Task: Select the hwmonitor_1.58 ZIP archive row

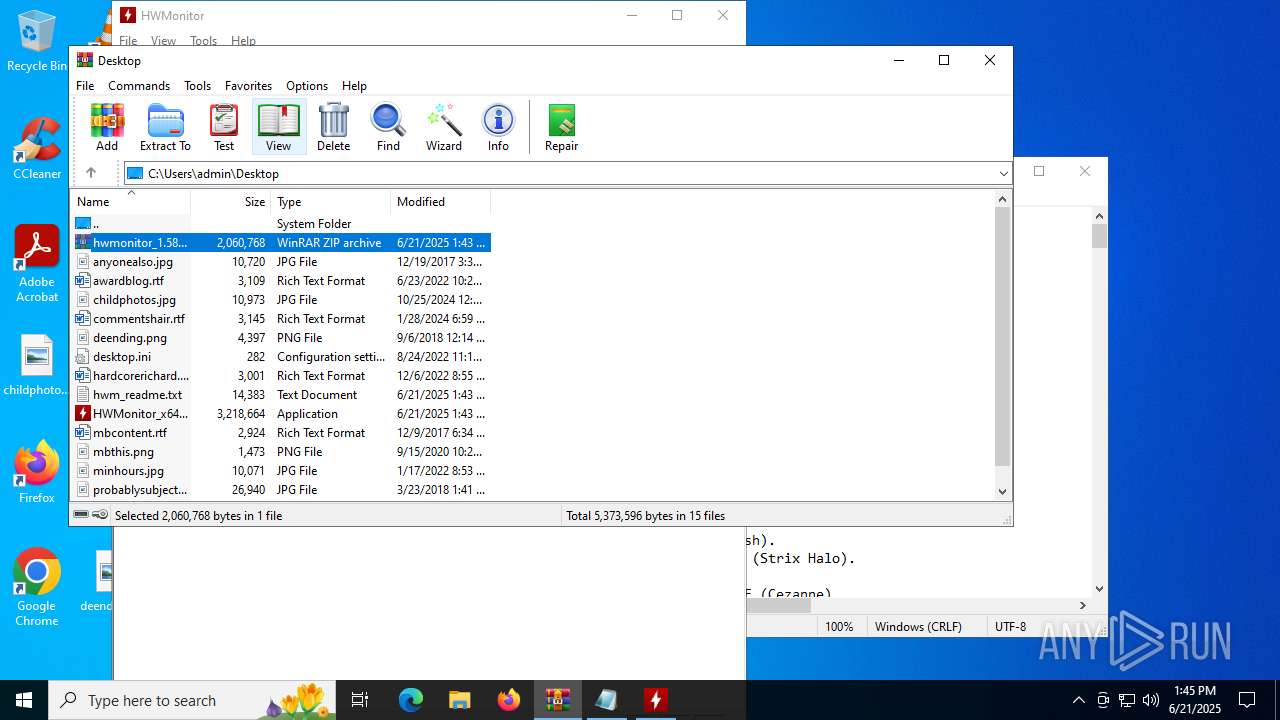Action: (x=281, y=243)
